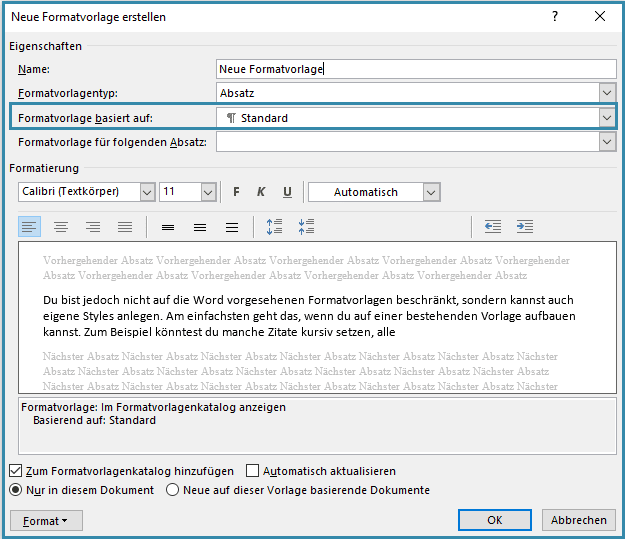
Task: Toggle underline formatting with the U button
Action: [287, 192]
